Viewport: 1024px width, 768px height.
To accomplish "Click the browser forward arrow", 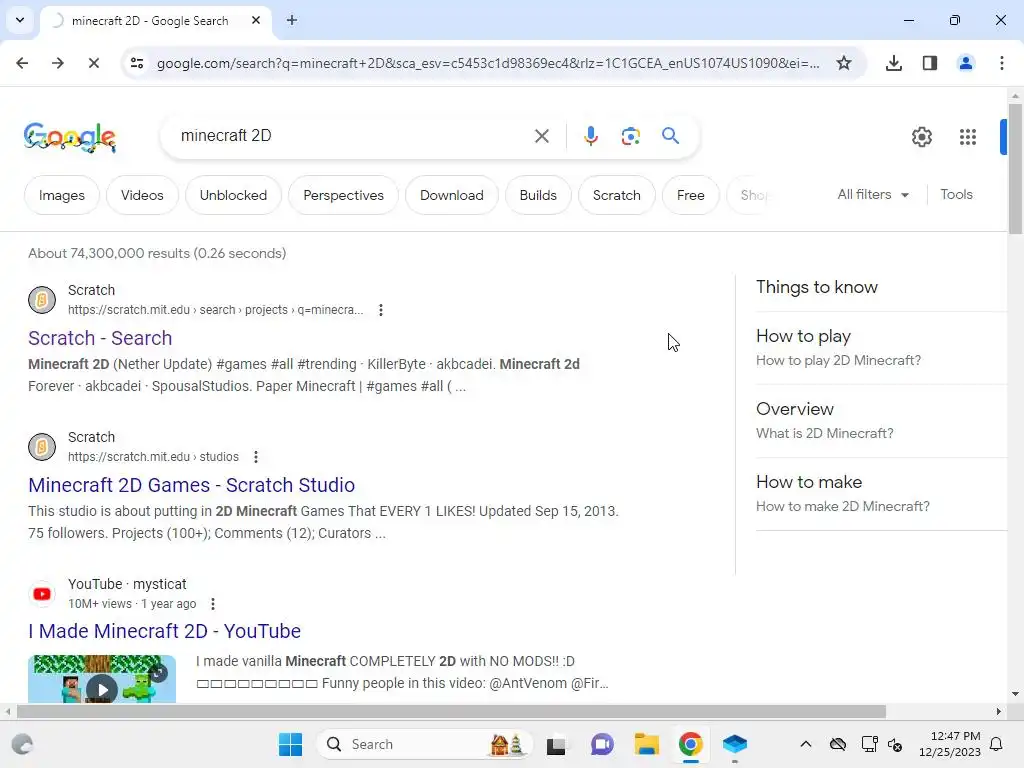I will (58, 63).
